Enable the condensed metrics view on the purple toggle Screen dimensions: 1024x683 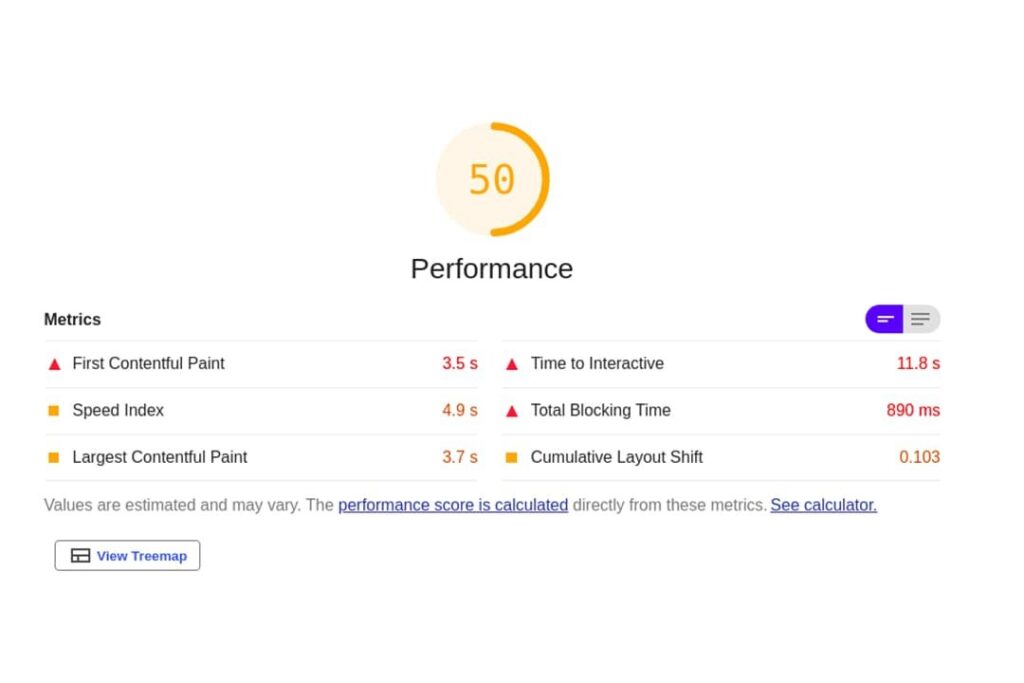click(884, 319)
